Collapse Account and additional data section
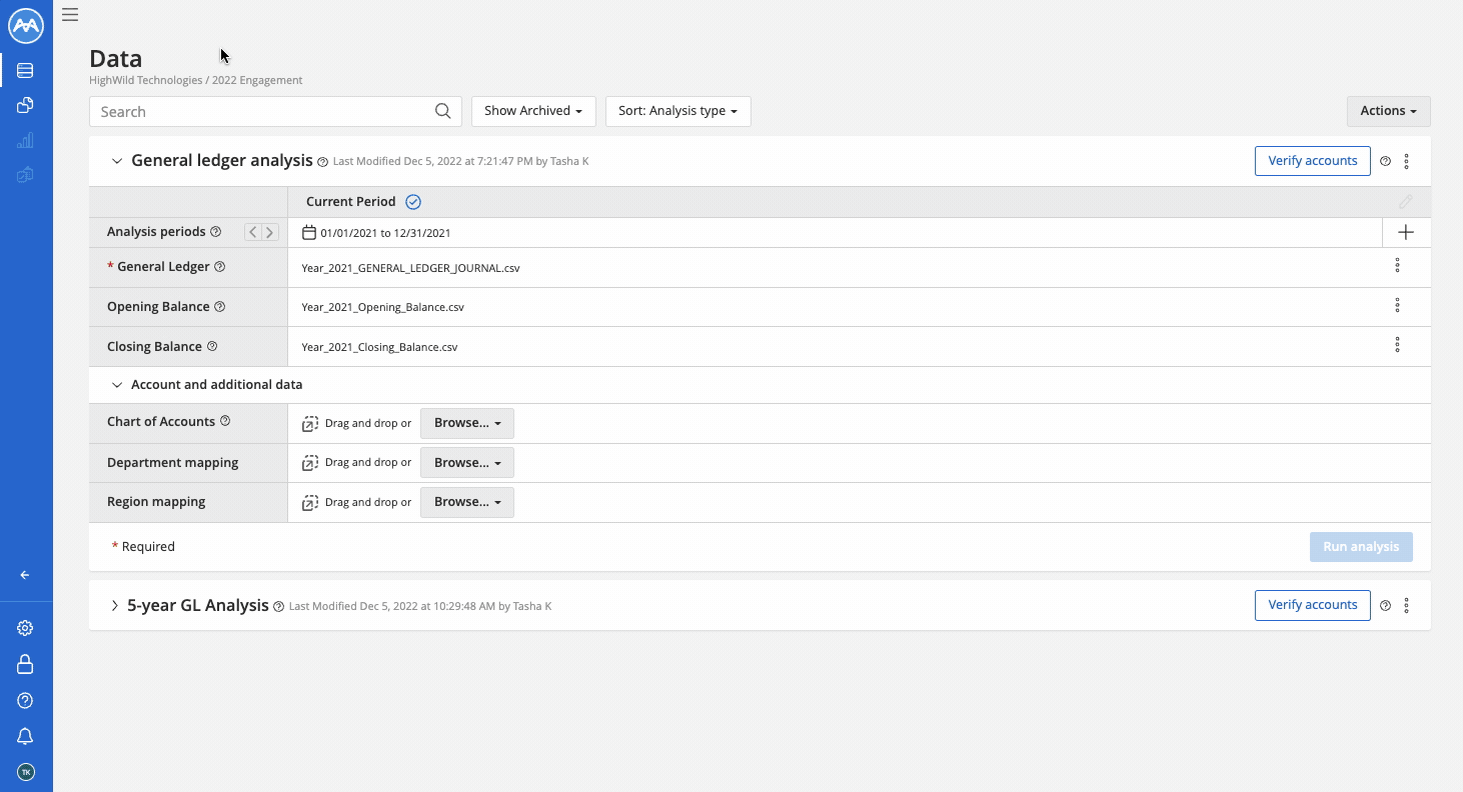1463x792 pixels. pyautogui.click(x=117, y=385)
